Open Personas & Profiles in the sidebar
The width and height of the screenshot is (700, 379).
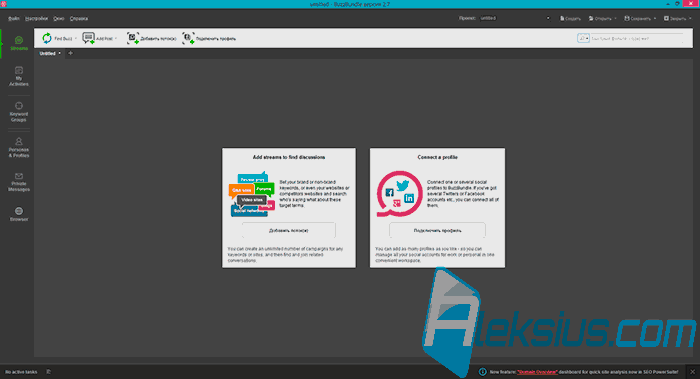click(x=19, y=148)
